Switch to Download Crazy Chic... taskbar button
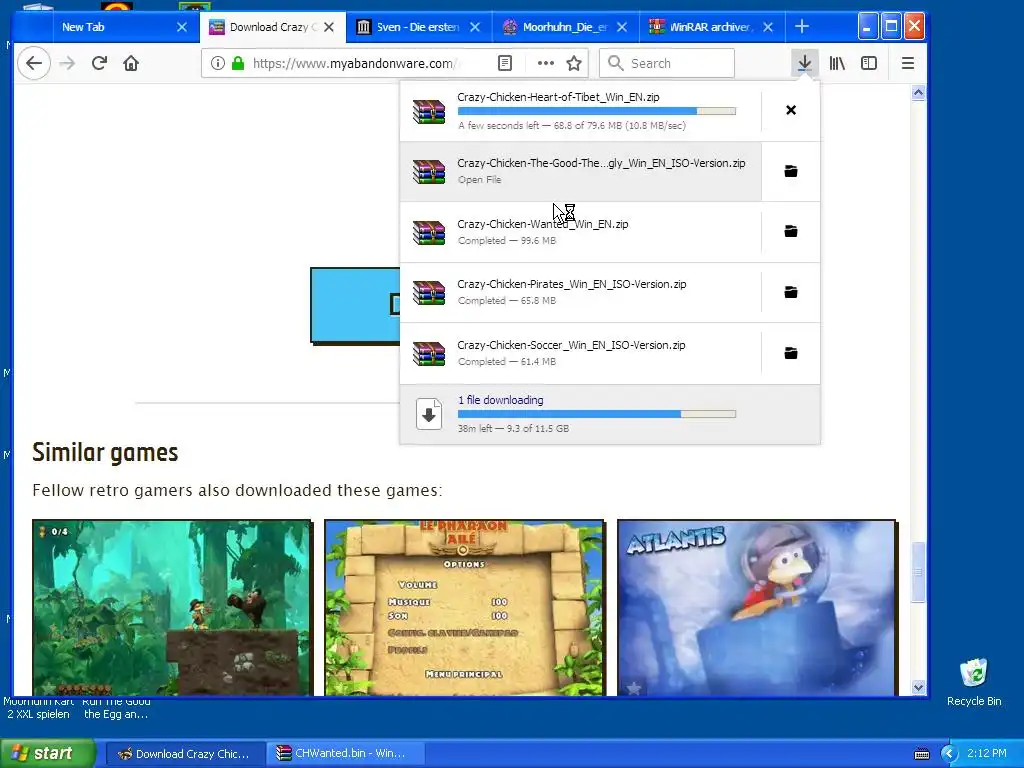 pyautogui.click(x=185, y=754)
